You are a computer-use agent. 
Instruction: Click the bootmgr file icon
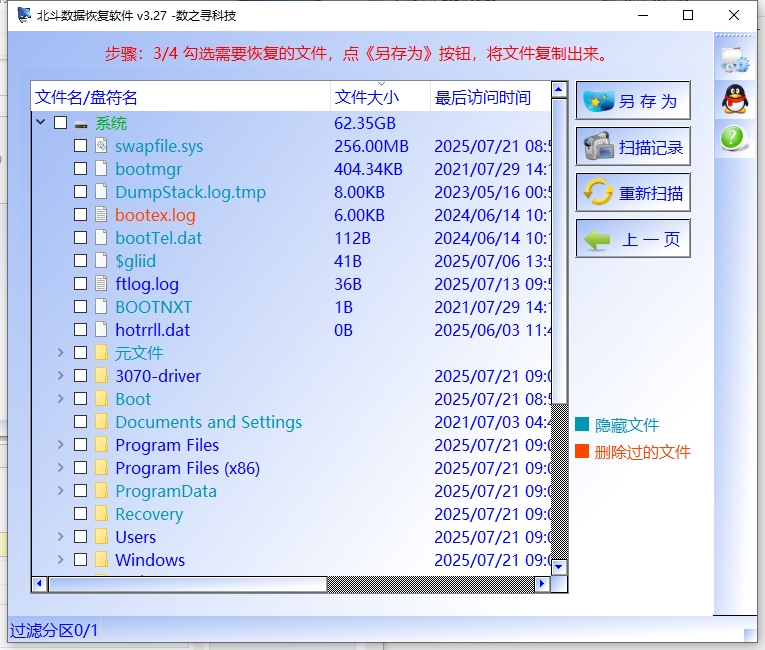(x=101, y=168)
